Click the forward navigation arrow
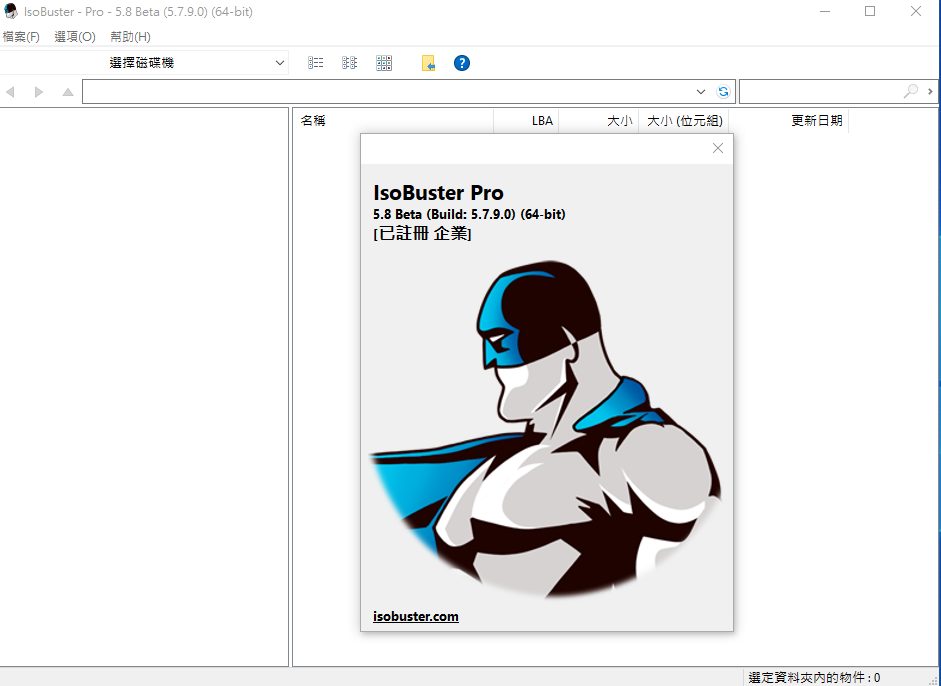Screen dimensions: 941x686 coord(39,92)
